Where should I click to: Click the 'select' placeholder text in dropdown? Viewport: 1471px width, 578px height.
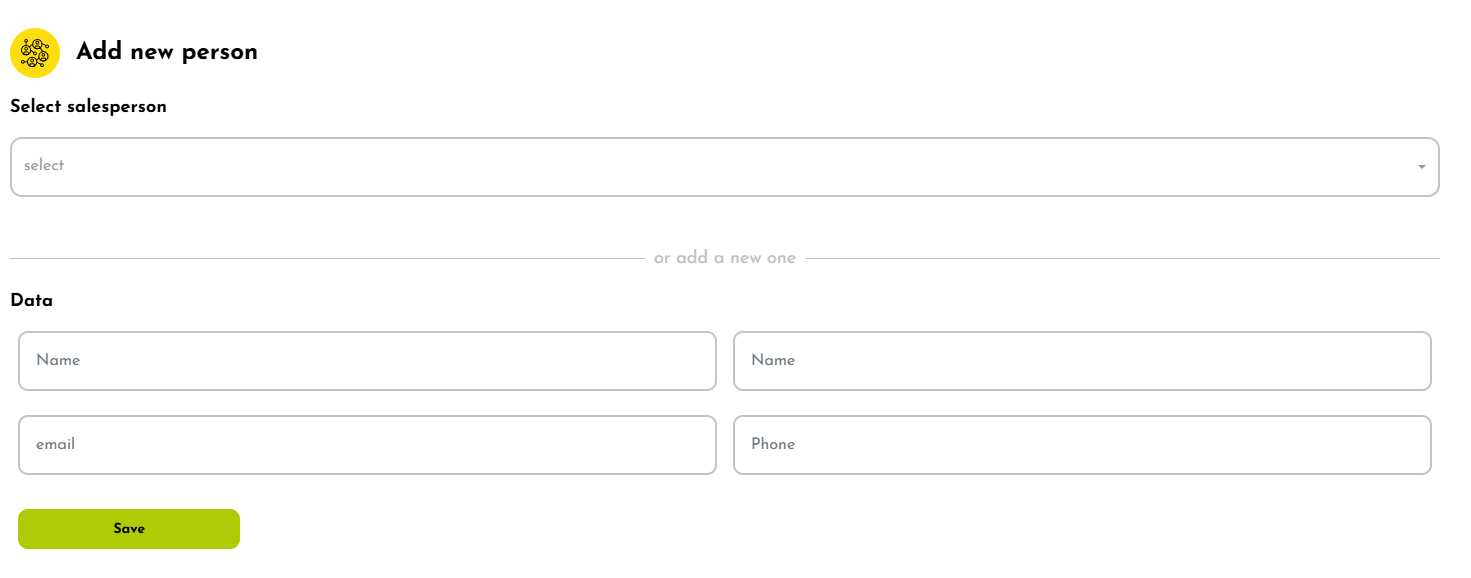(x=44, y=166)
